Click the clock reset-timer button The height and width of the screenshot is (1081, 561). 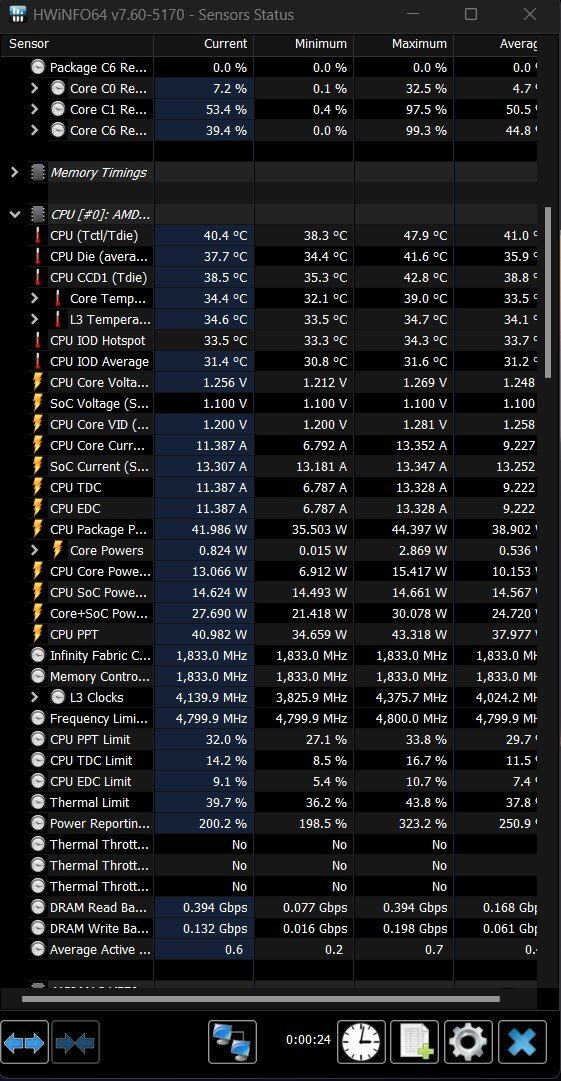coord(360,1042)
